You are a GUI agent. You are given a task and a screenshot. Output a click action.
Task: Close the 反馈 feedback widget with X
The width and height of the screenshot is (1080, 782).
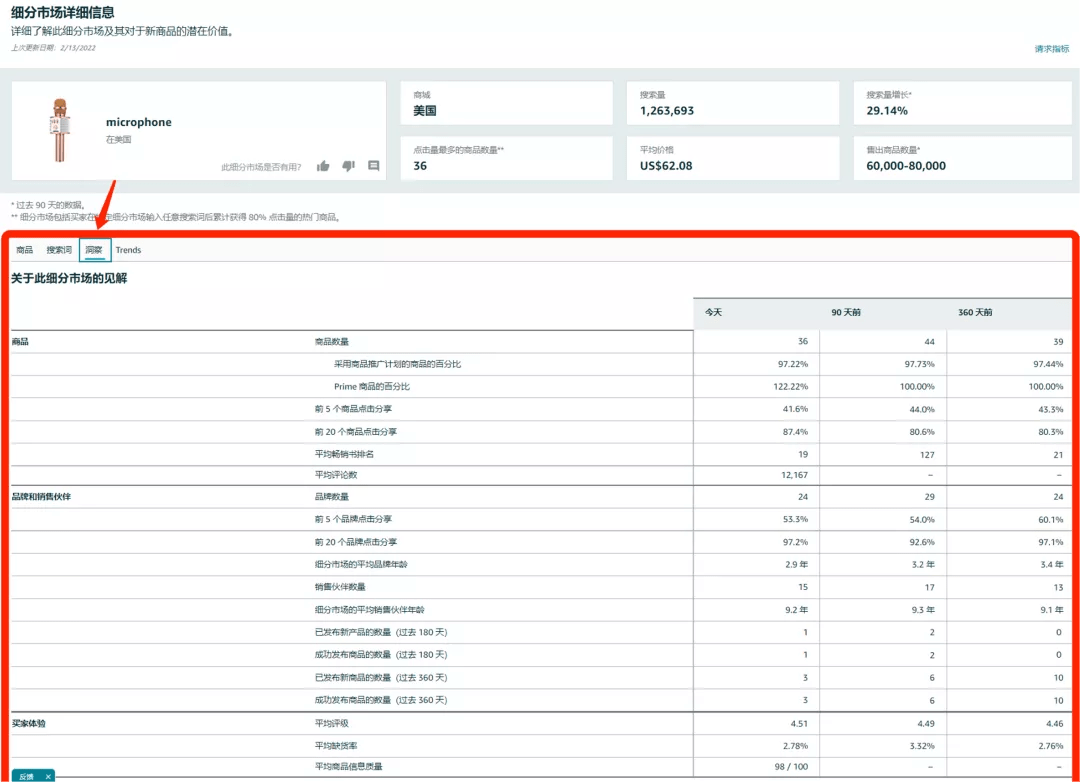48,776
